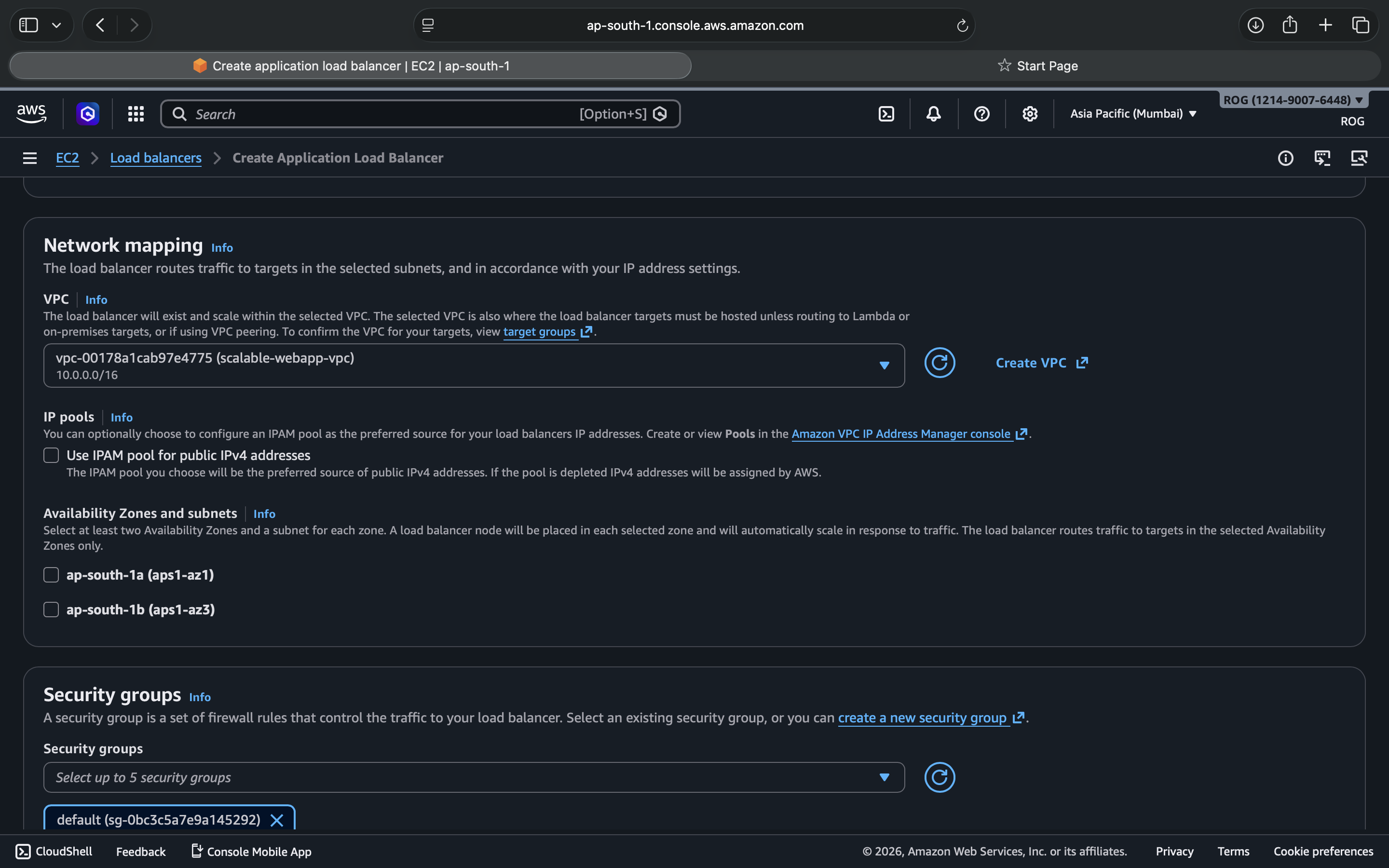
Task: Refresh the VPC list
Action: click(x=940, y=363)
